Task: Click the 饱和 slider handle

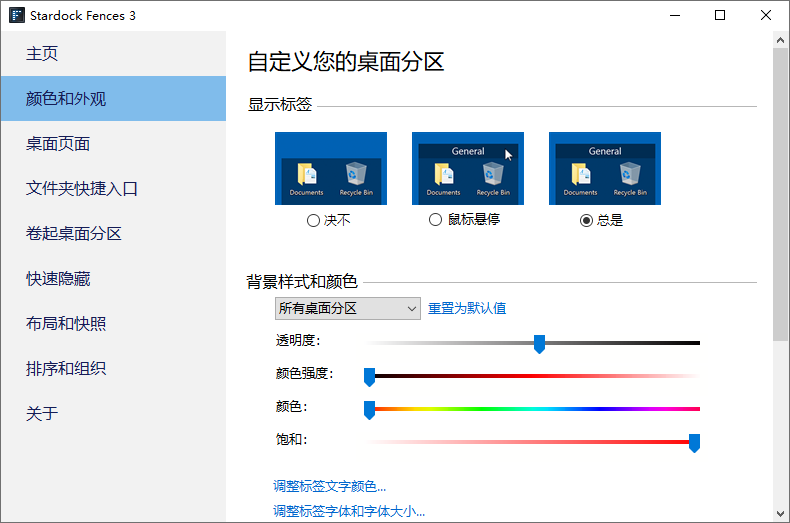Action: point(694,443)
